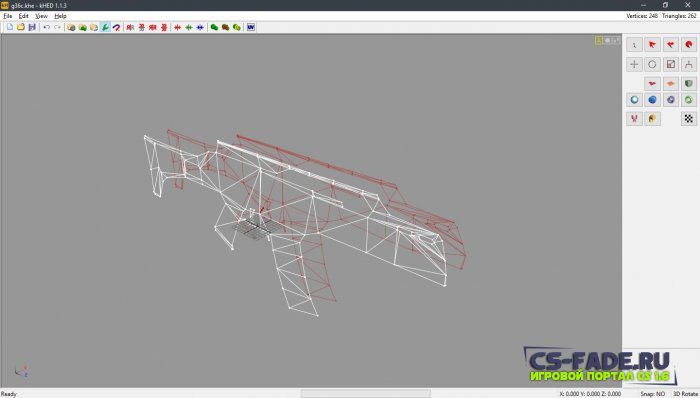Click the yellow viewport layout button

(x=599, y=41)
